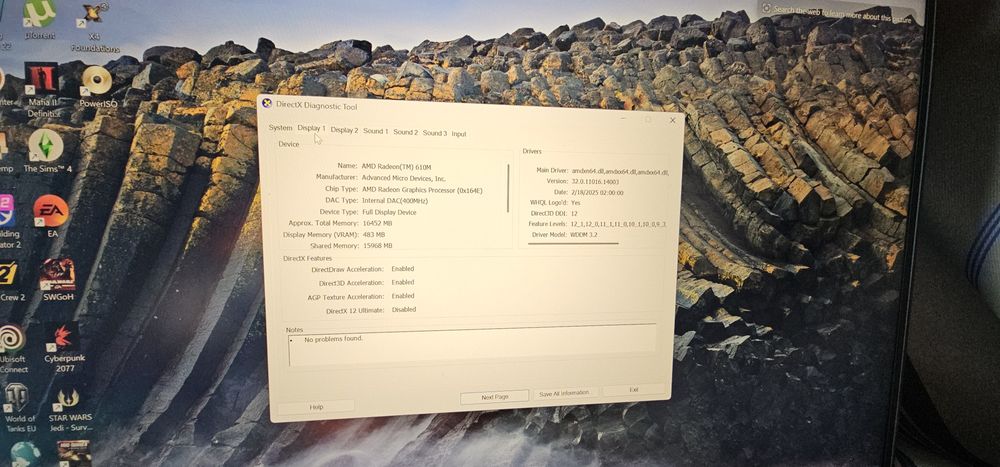Click the '15968 MB' shared memory value
Screen dimensions: 1000x467
pos(378,246)
